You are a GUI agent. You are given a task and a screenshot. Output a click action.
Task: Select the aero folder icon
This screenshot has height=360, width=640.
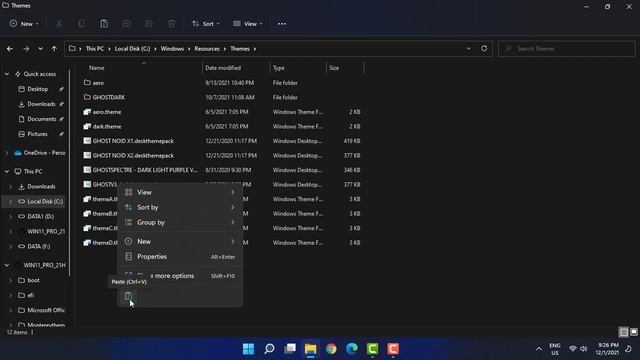(x=87, y=82)
